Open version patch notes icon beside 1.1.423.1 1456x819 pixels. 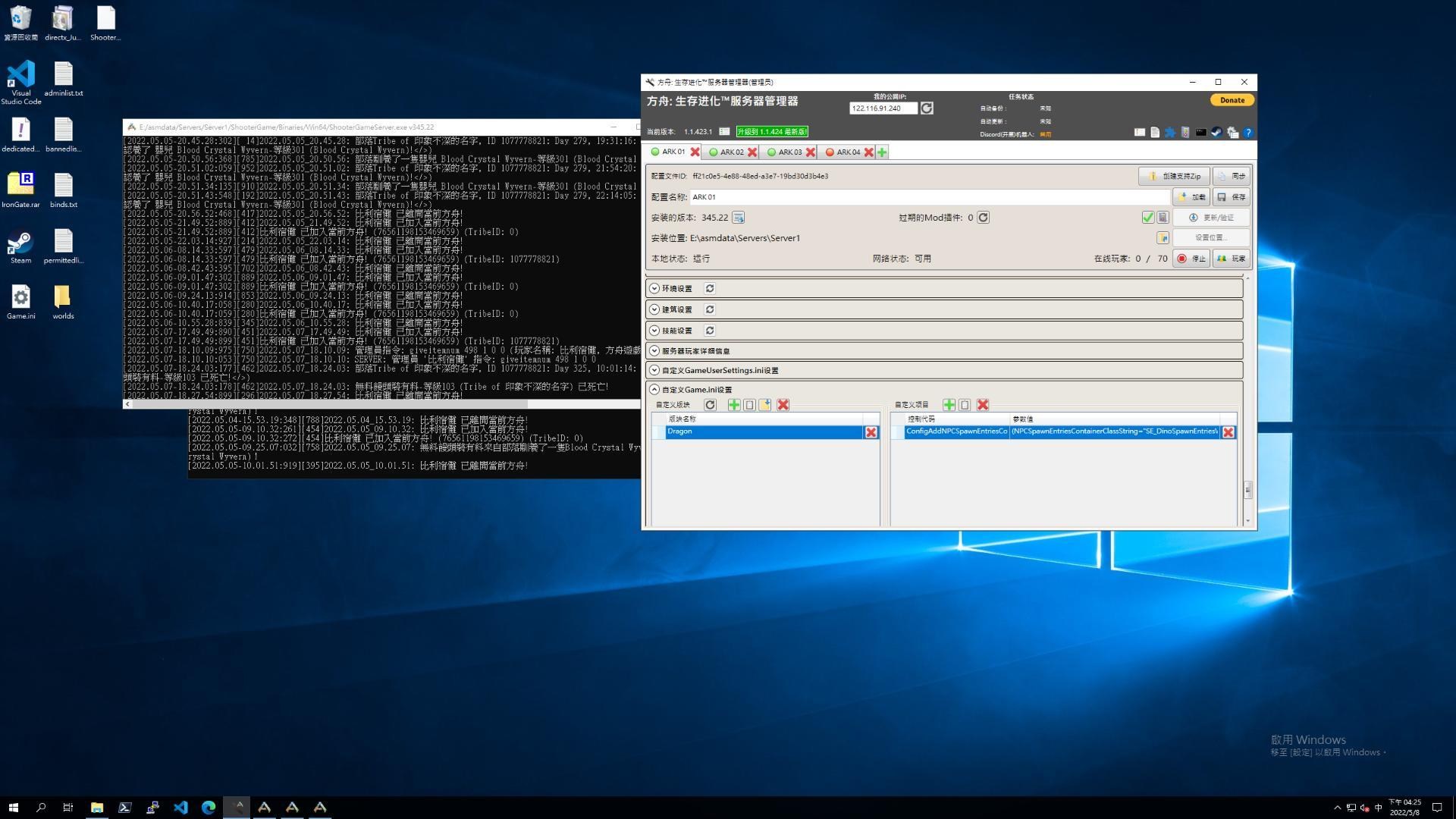724,132
